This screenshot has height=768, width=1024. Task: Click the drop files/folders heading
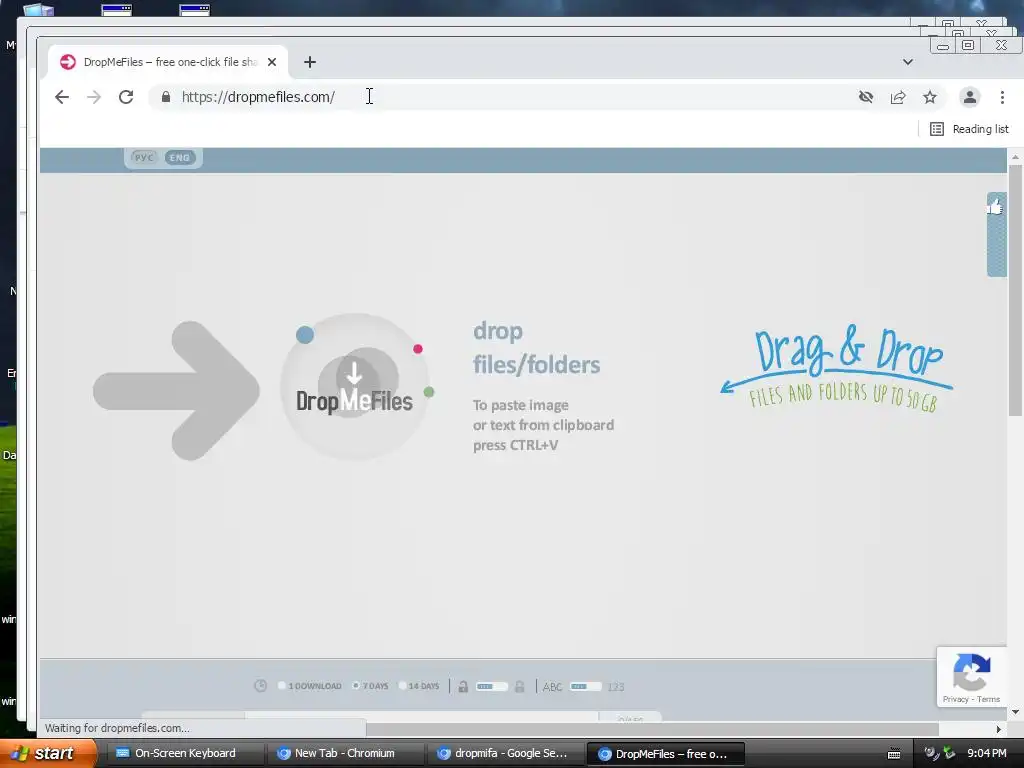[x=536, y=348]
